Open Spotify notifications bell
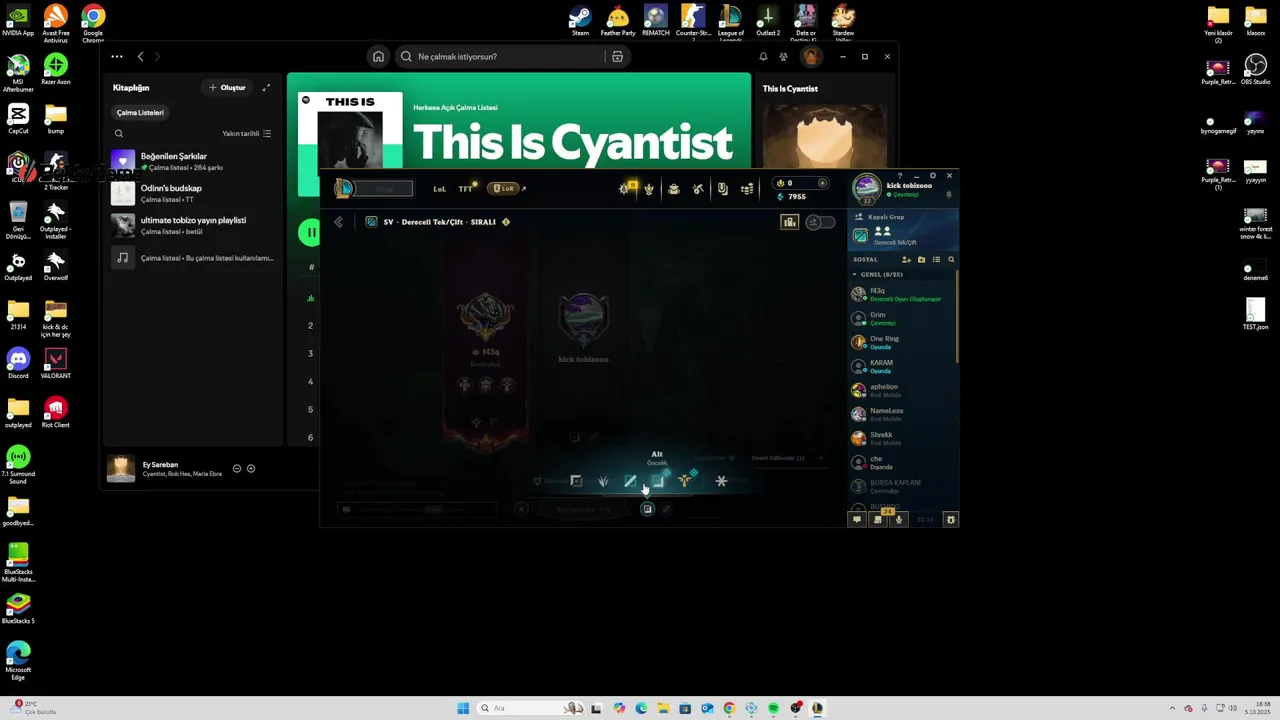The image size is (1280, 720). tap(763, 56)
